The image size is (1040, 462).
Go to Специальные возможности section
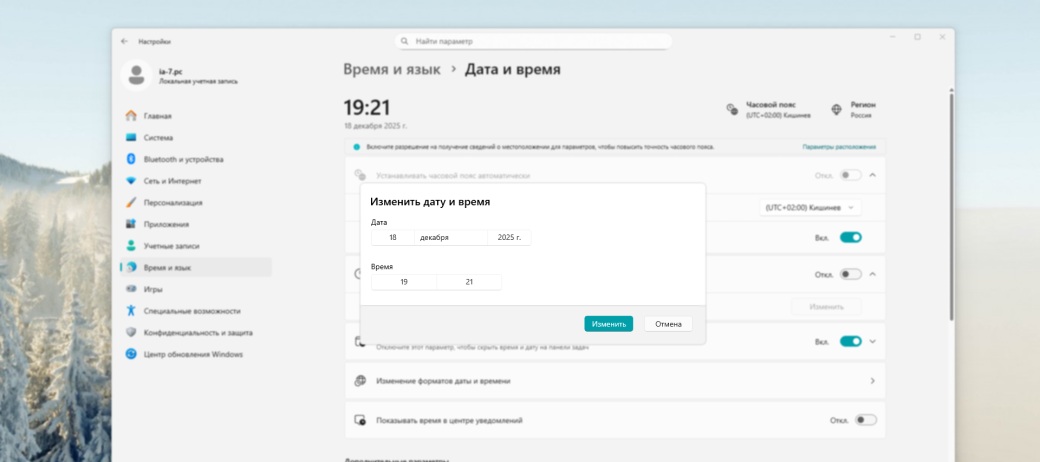(191, 311)
